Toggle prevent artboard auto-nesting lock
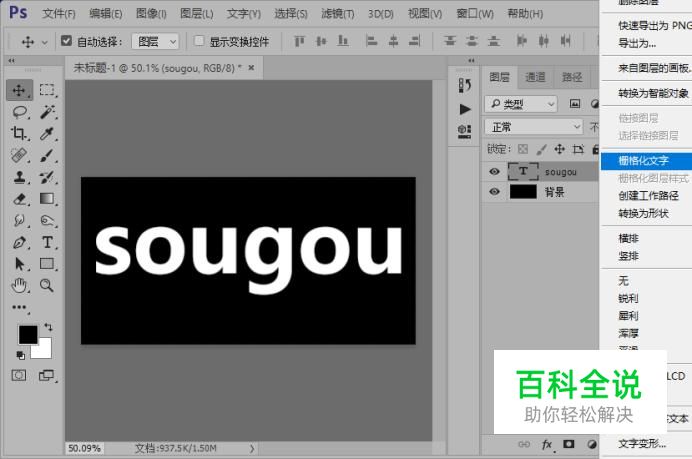The image size is (692, 459). pyautogui.click(x=578, y=149)
